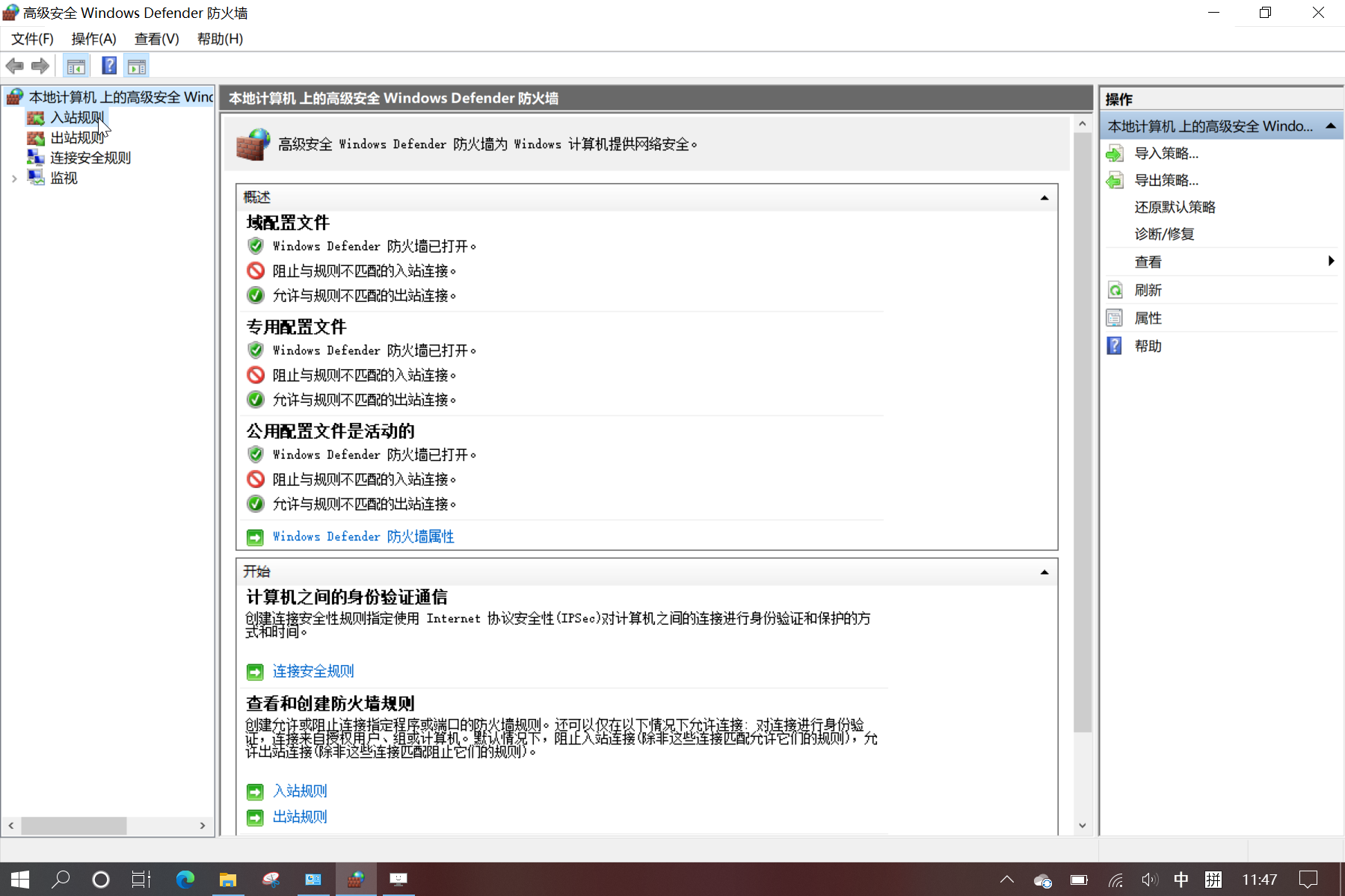Click the show/hide action pane toolbar icon

(137, 67)
